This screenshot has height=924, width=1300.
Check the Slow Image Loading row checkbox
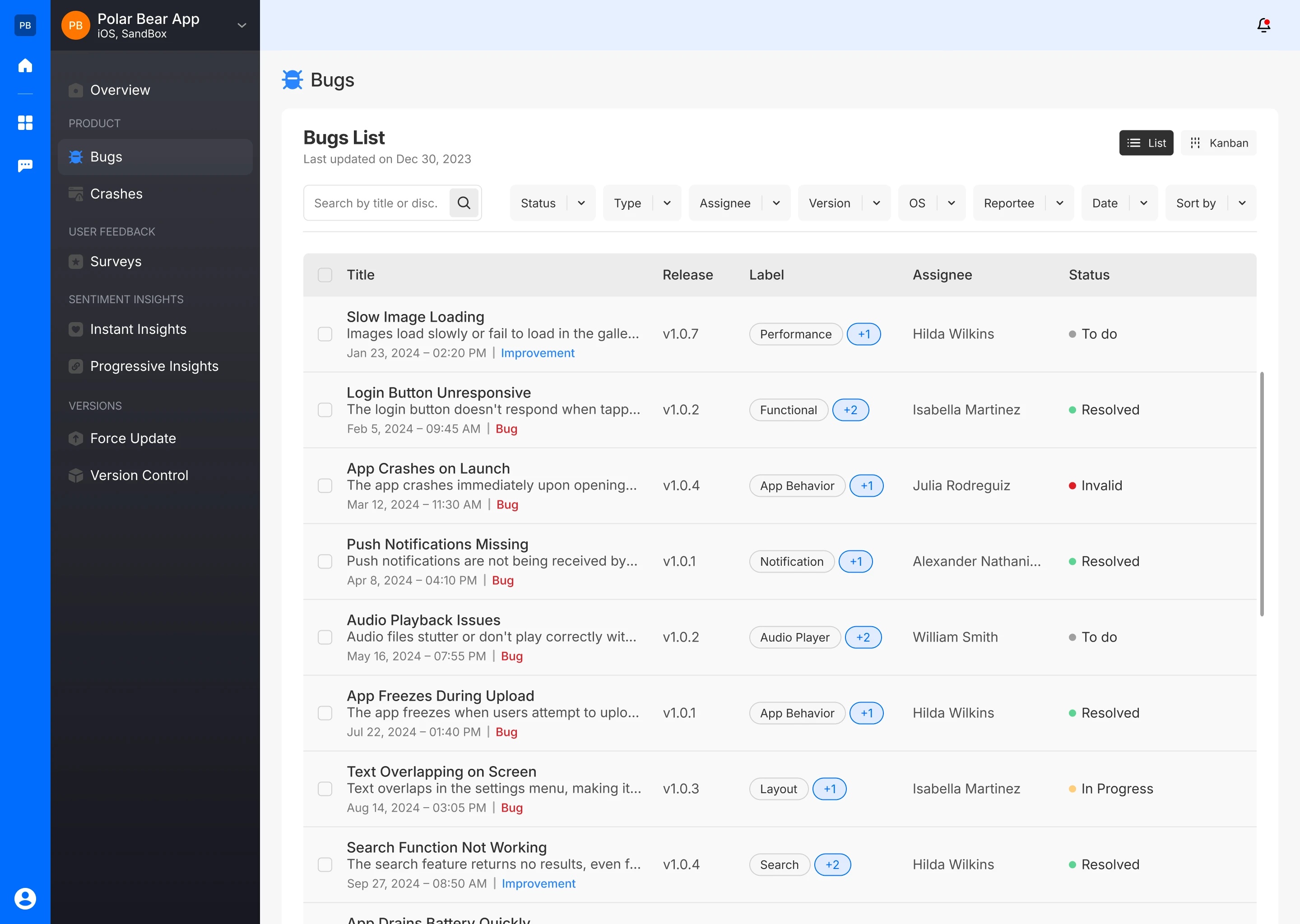[x=325, y=334]
